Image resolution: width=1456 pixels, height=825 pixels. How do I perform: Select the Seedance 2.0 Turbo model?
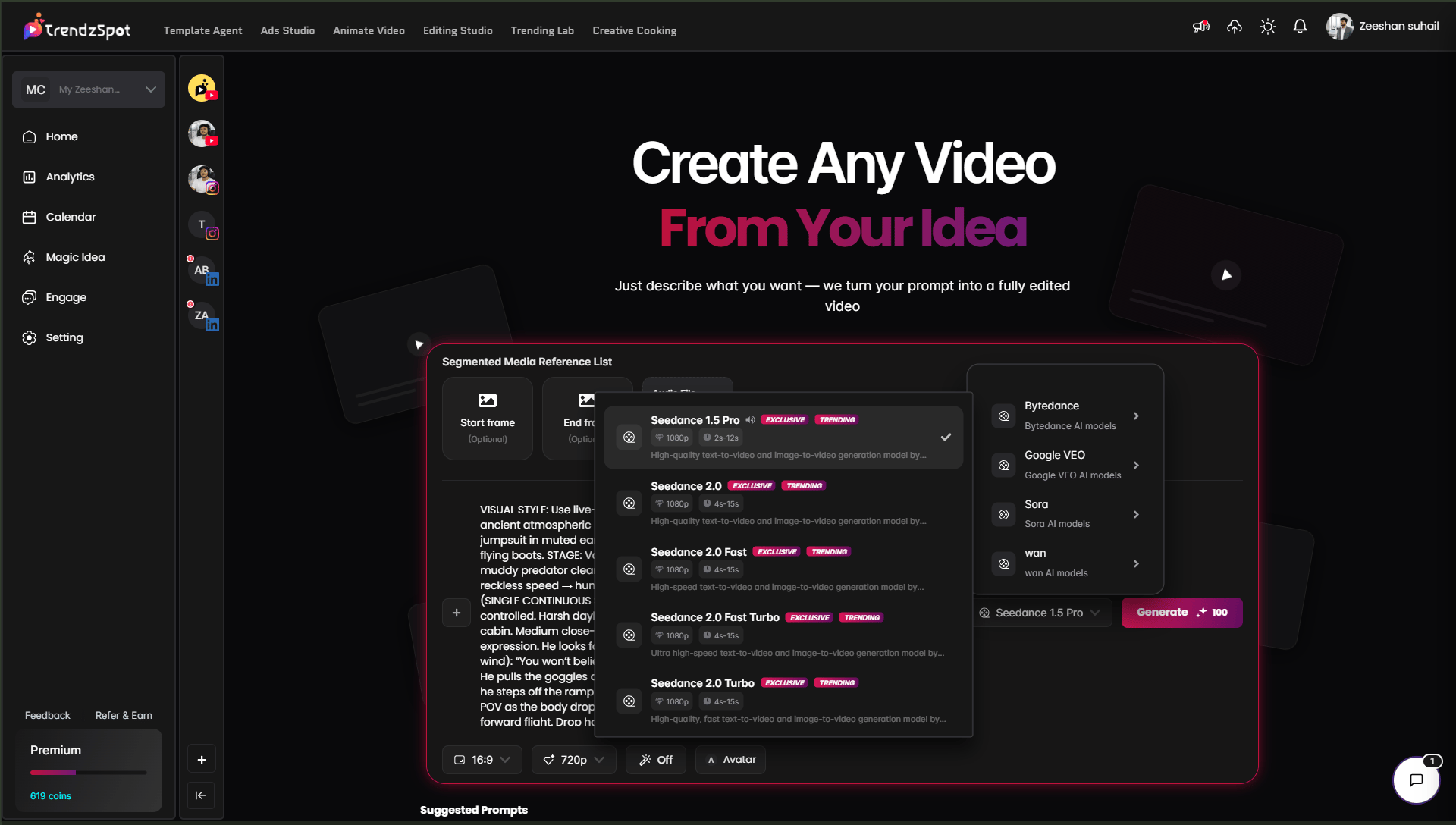783,701
